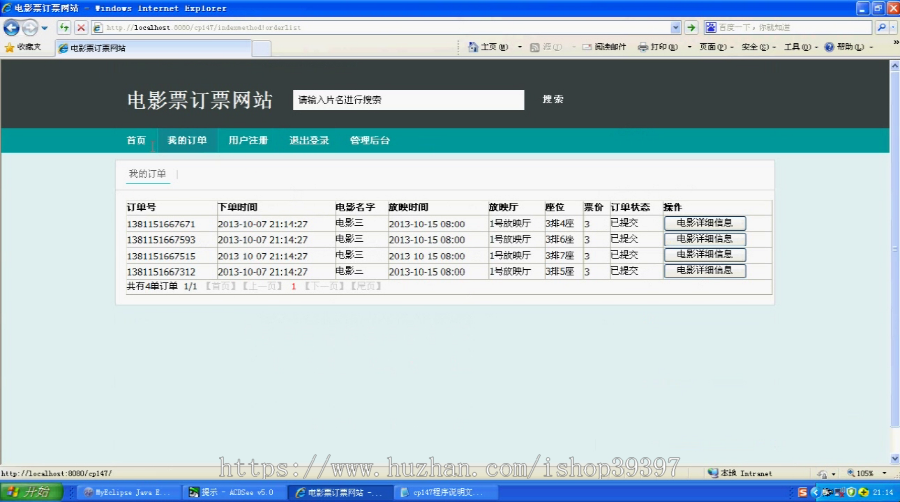Select the 电影票订票网站 browser tab

tap(153, 48)
